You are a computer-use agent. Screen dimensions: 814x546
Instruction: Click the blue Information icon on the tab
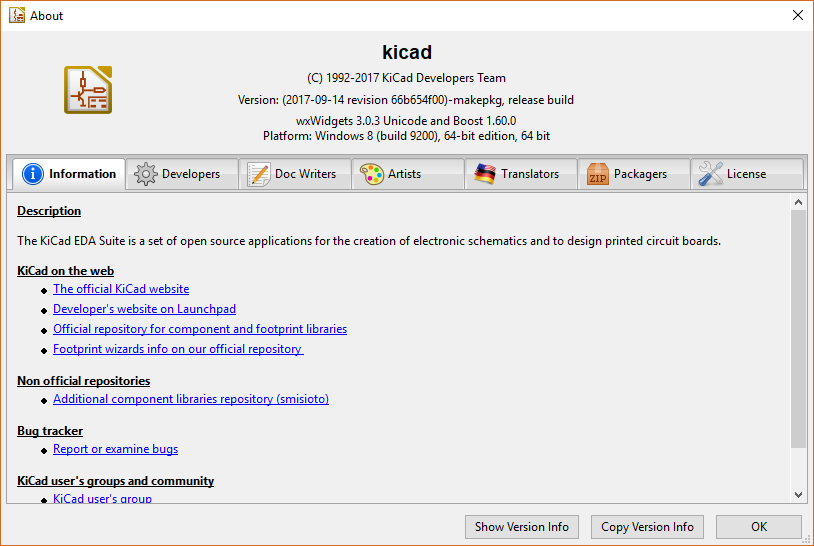(33, 174)
